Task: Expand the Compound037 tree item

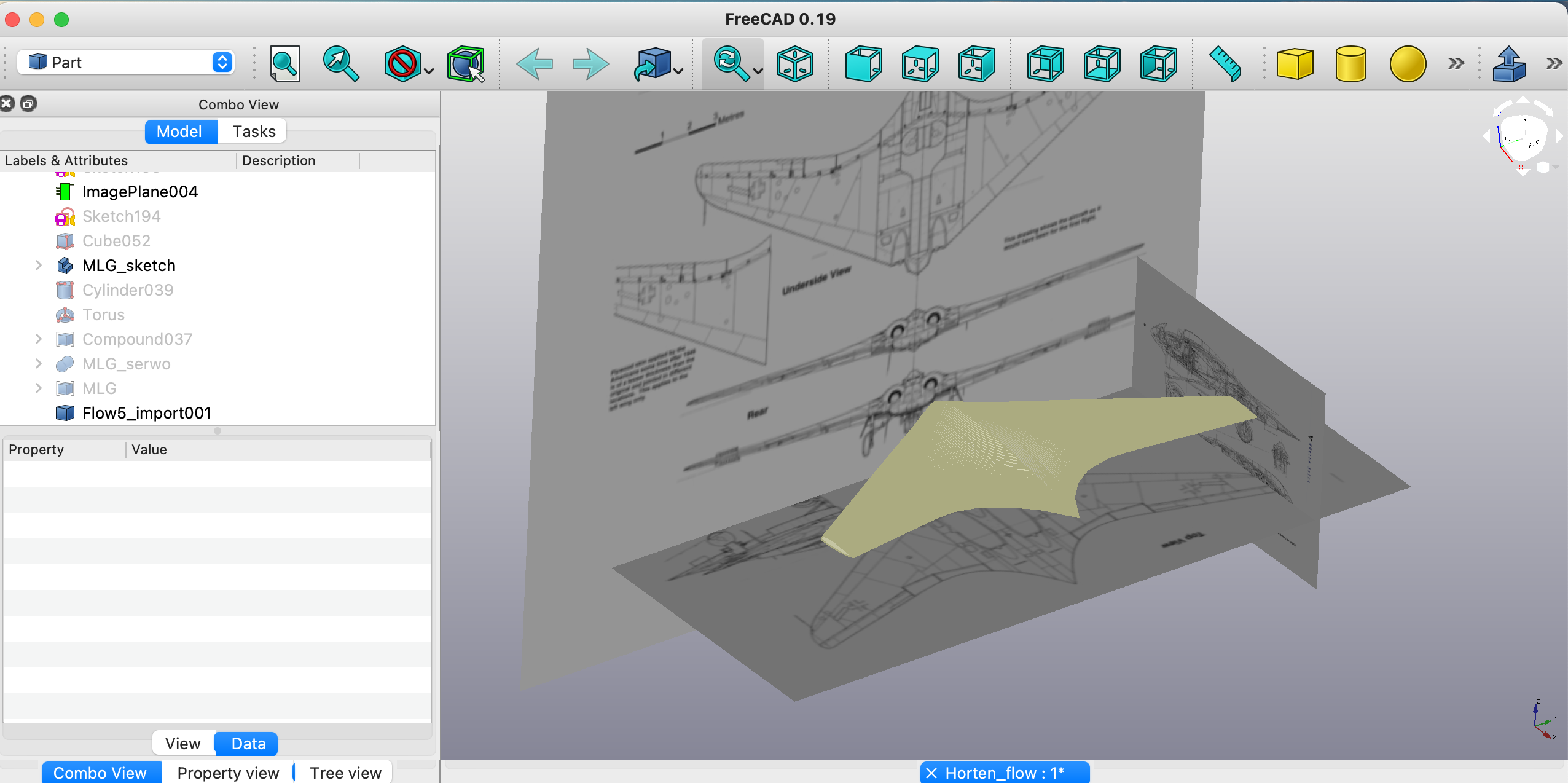Action: [x=39, y=339]
